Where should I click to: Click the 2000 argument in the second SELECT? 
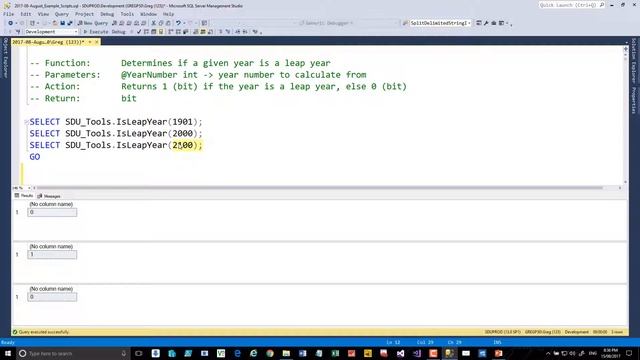pyautogui.click(x=182, y=133)
